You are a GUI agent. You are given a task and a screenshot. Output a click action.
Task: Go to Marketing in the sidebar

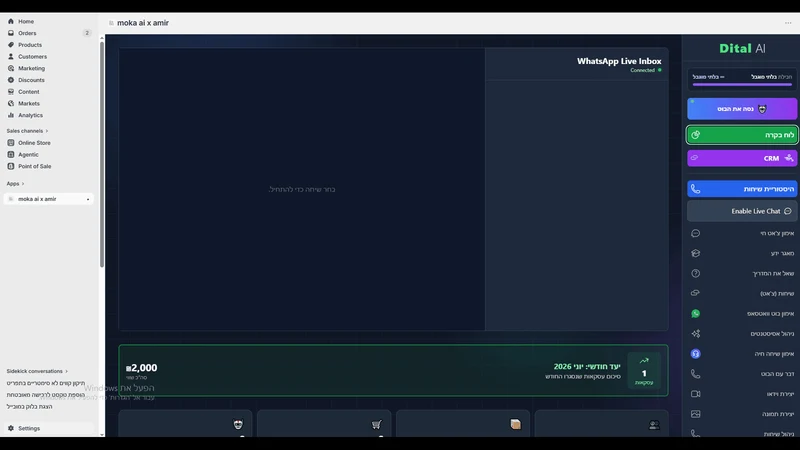pyautogui.click(x=49, y=68)
